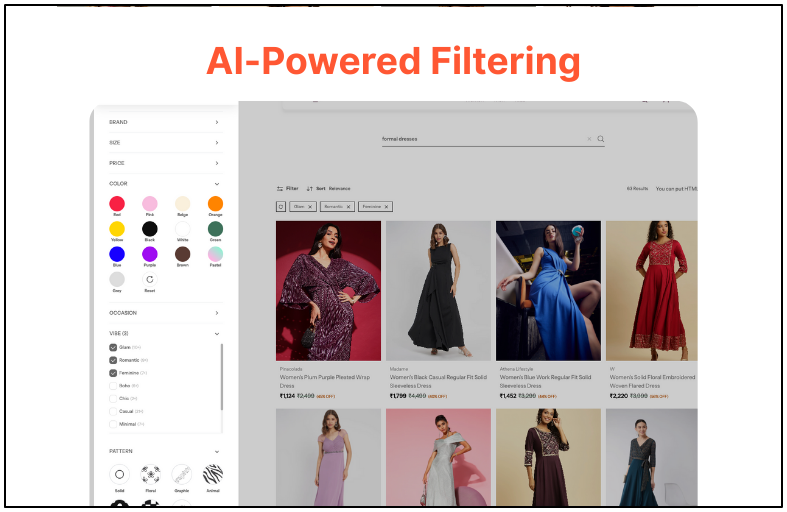Select the Beige color swatch
Screen dimensions: 787x512
point(183,204)
